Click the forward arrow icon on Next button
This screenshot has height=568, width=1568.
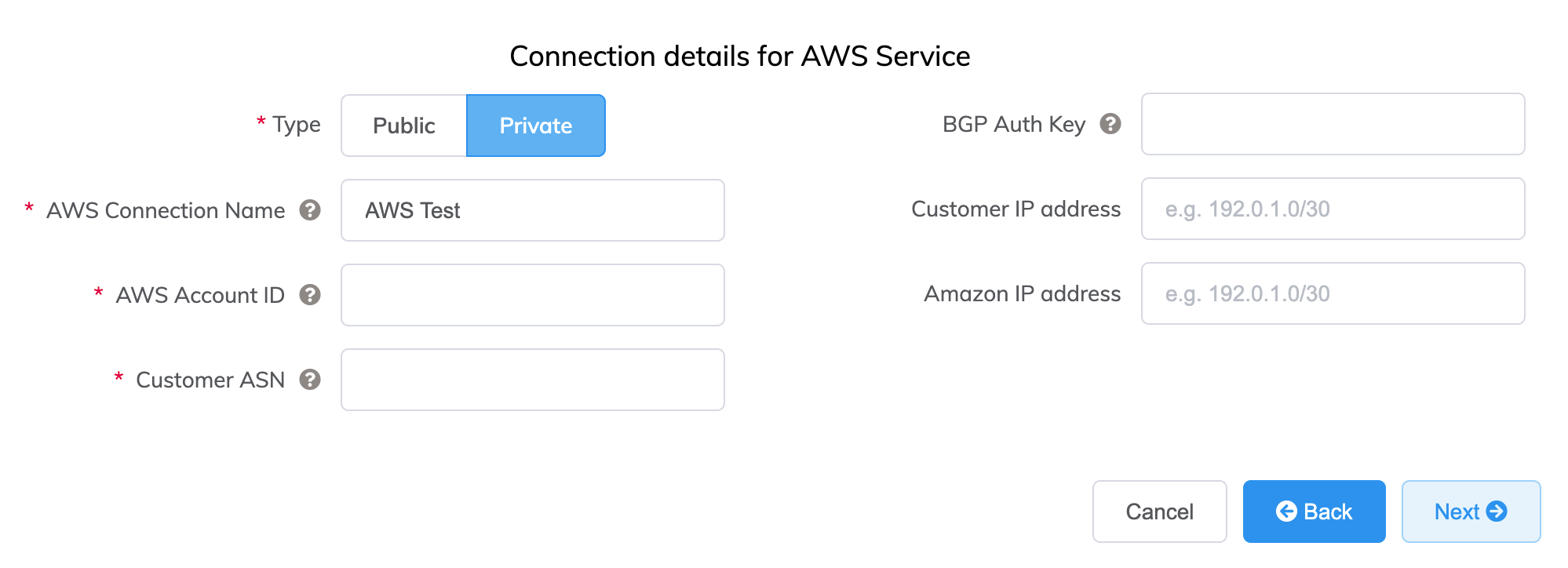pos(1497,511)
